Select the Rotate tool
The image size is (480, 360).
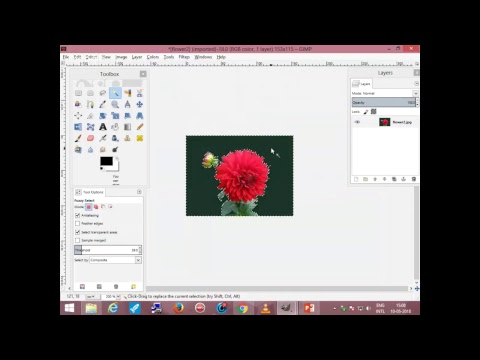[103, 116]
